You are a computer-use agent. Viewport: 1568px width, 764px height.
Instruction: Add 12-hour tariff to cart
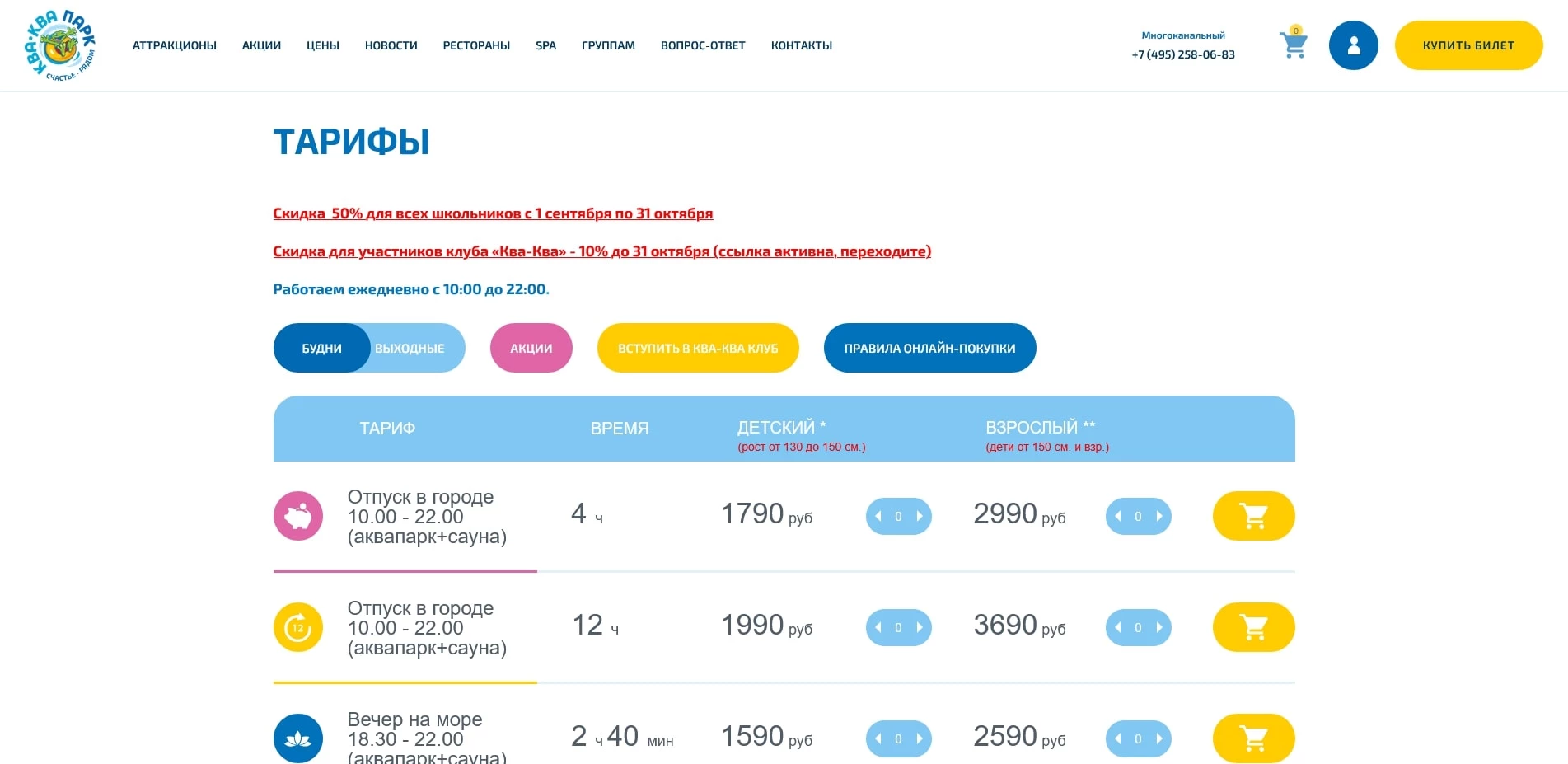1253,627
